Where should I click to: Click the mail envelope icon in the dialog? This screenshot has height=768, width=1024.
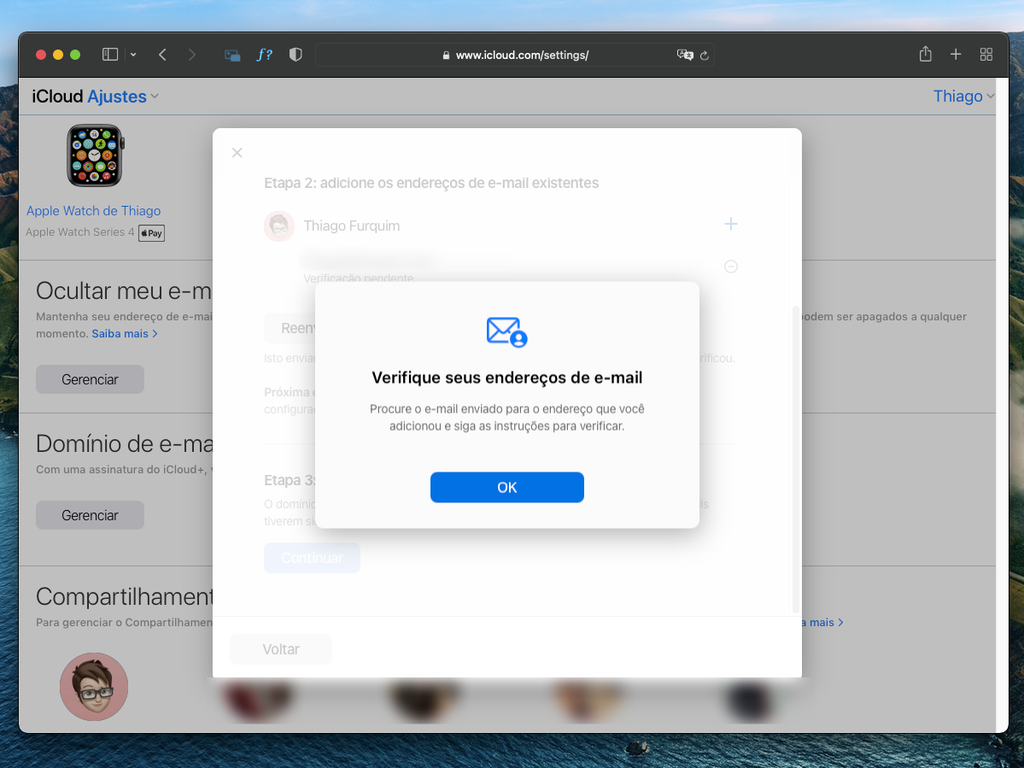(x=507, y=332)
